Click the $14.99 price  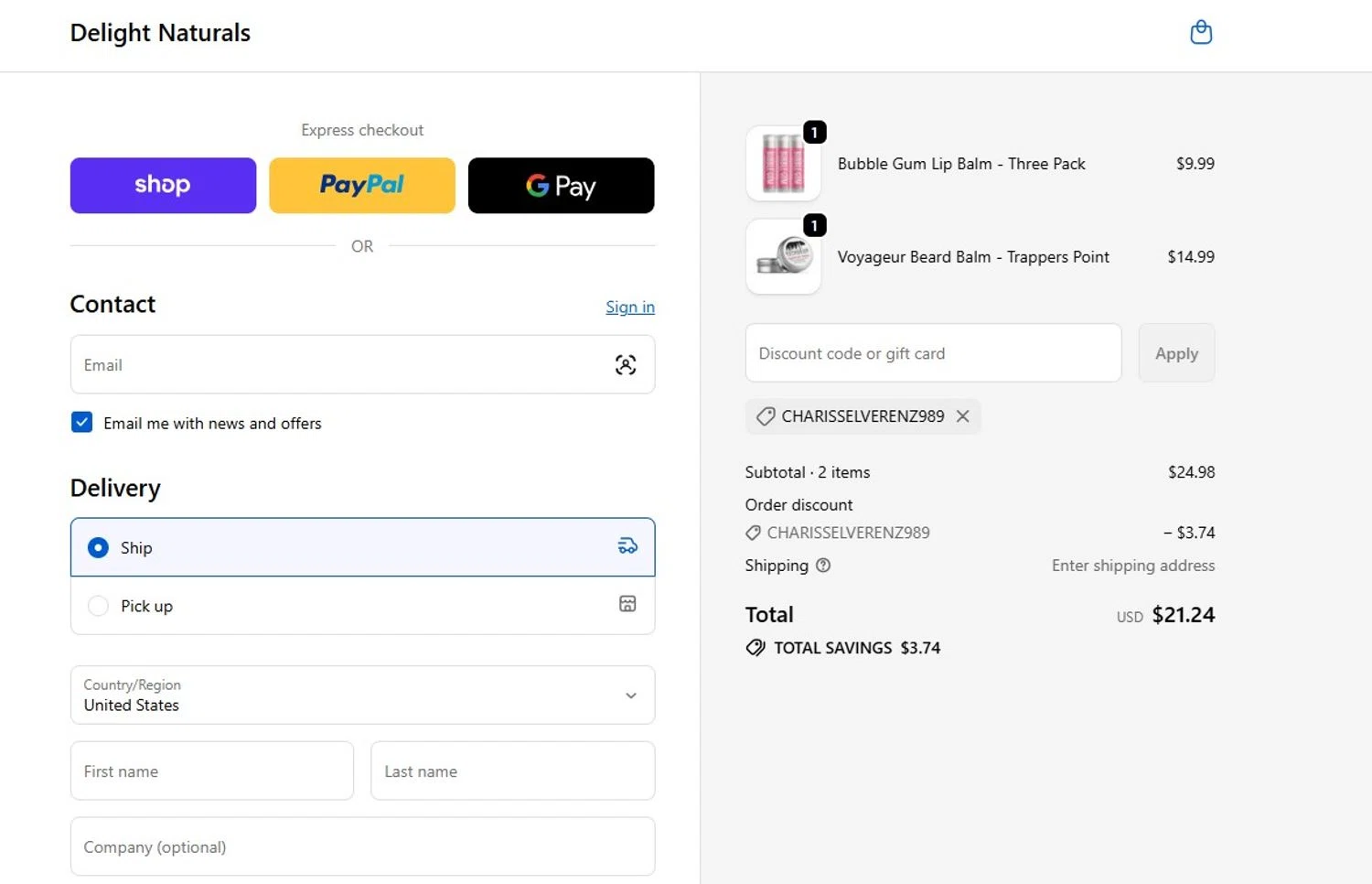(1191, 257)
